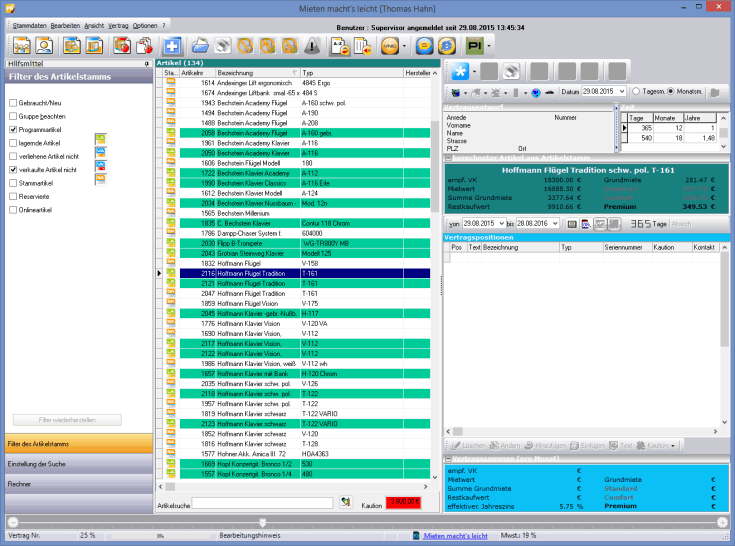Click the boxes with red apple icon

click(x=122, y=46)
